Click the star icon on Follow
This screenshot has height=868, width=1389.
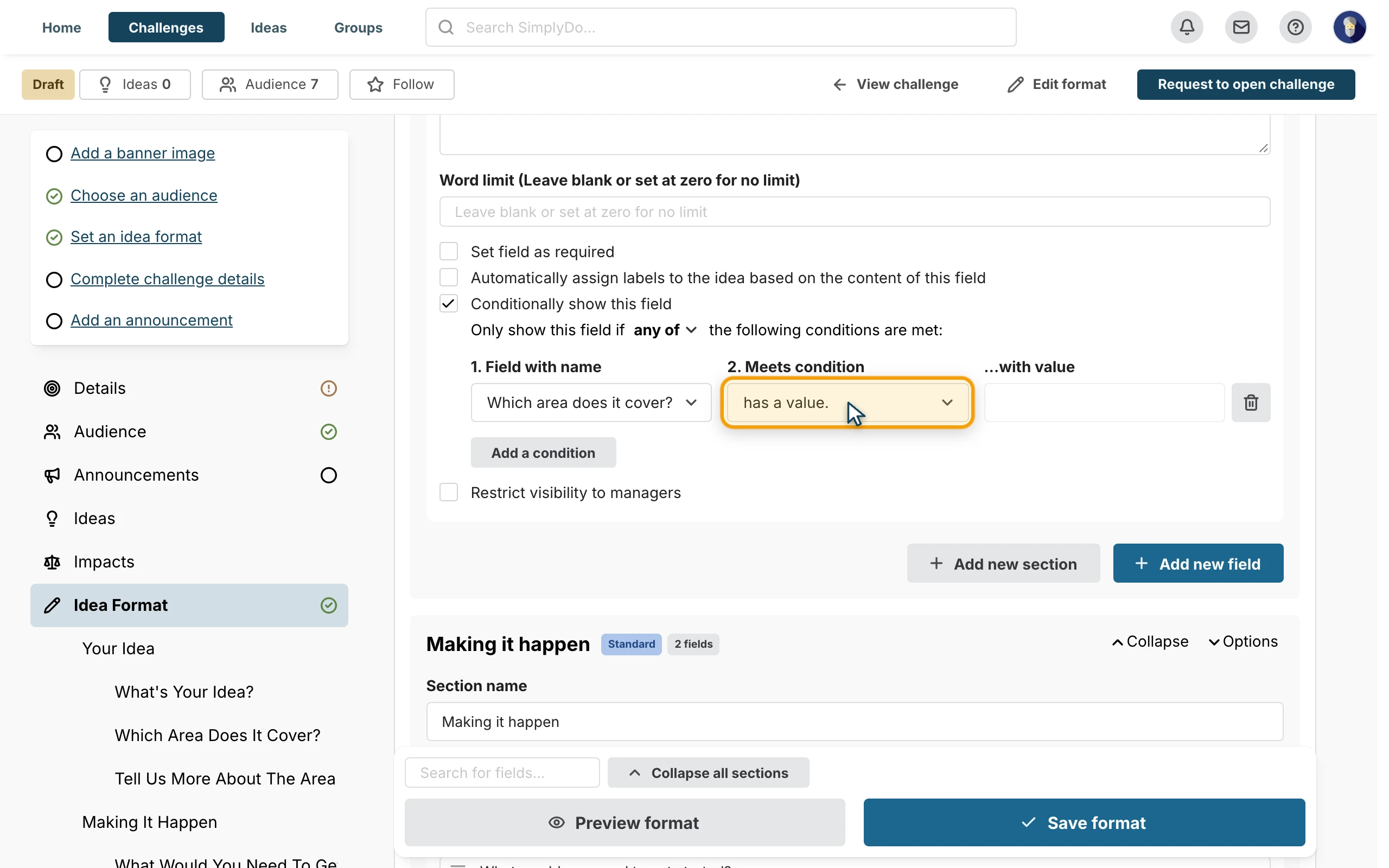[375, 85]
